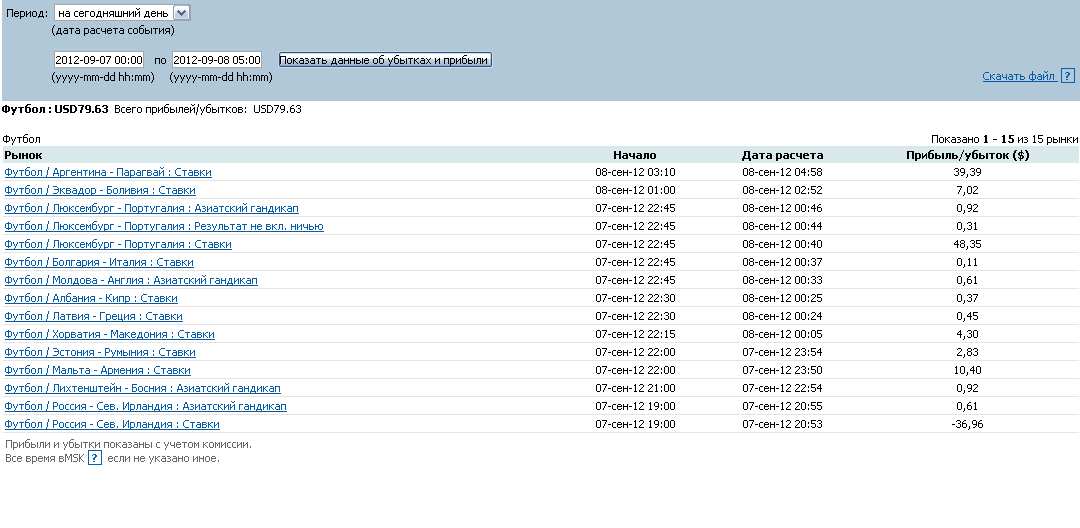Click start time 07-сен-12 21:00
1080x528 pixels.
(x=635, y=388)
